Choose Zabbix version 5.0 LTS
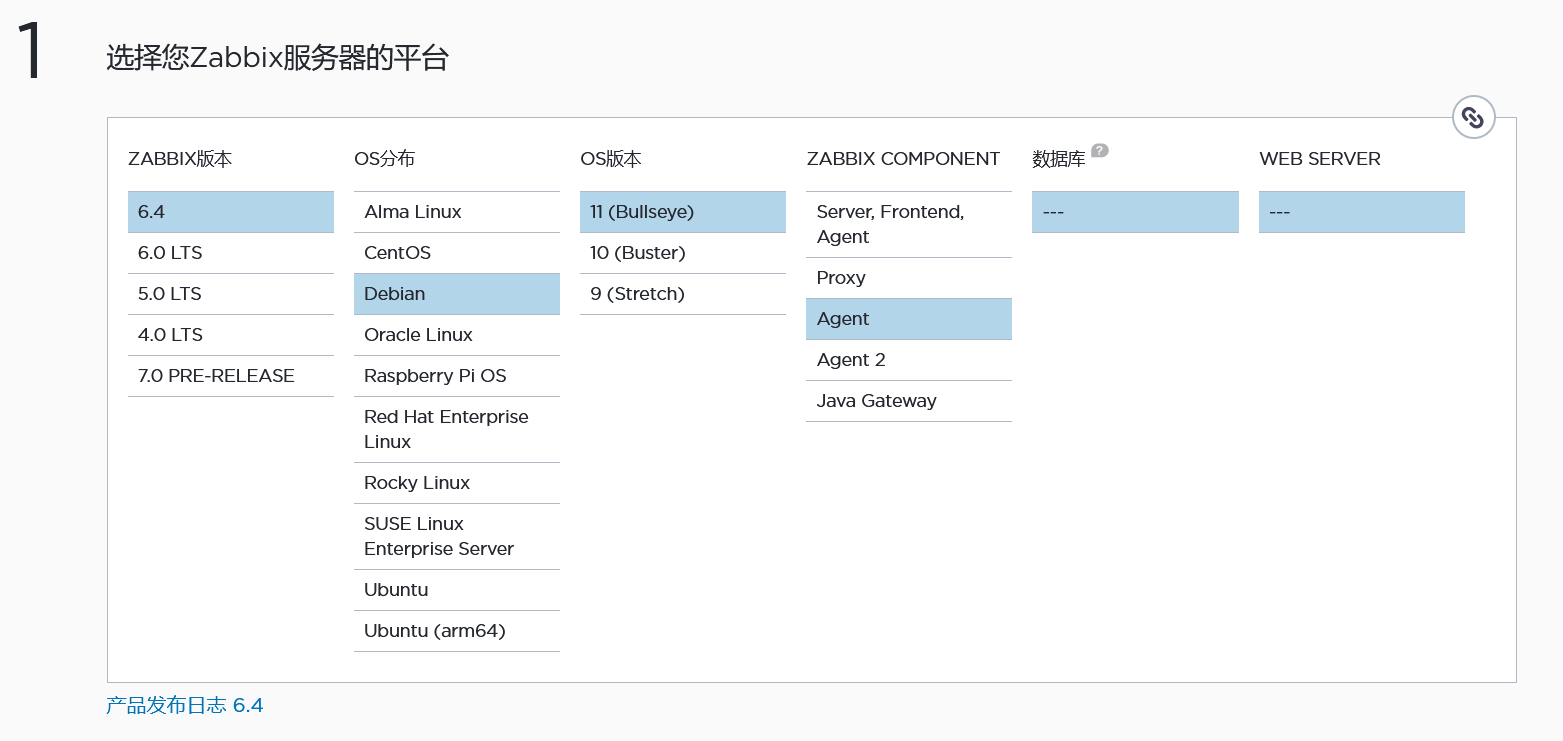1563x741 pixels. (x=230, y=294)
